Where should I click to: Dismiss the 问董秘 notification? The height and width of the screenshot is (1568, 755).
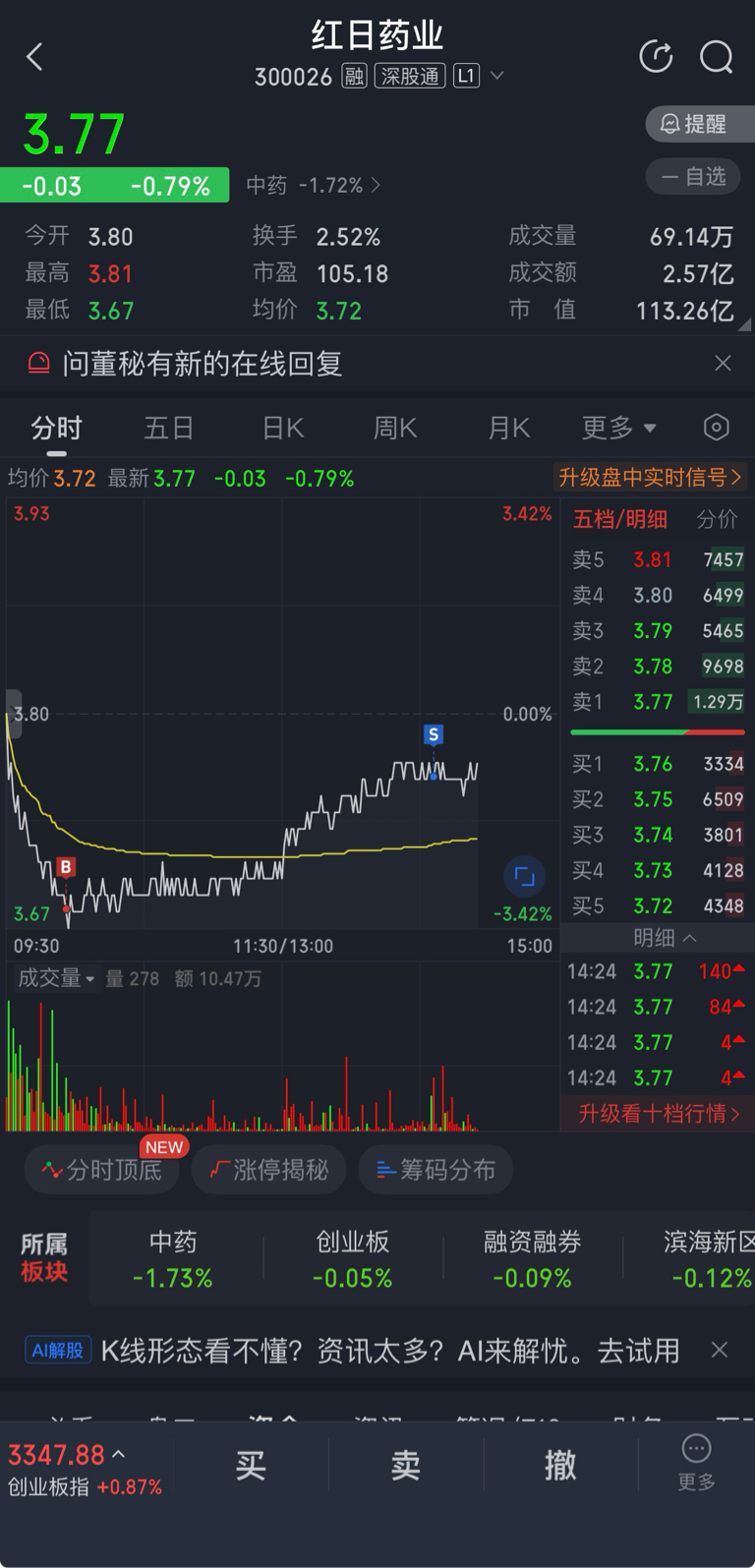tap(723, 364)
